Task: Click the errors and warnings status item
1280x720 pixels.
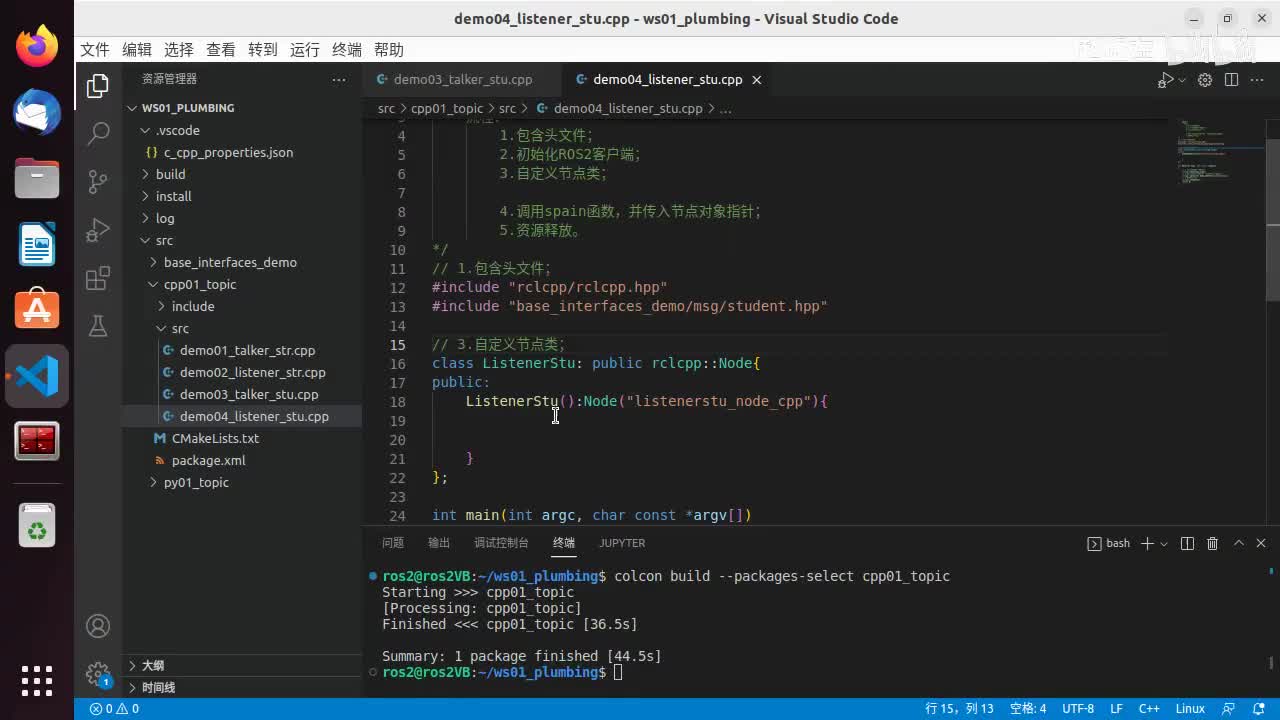Action: 114,709
